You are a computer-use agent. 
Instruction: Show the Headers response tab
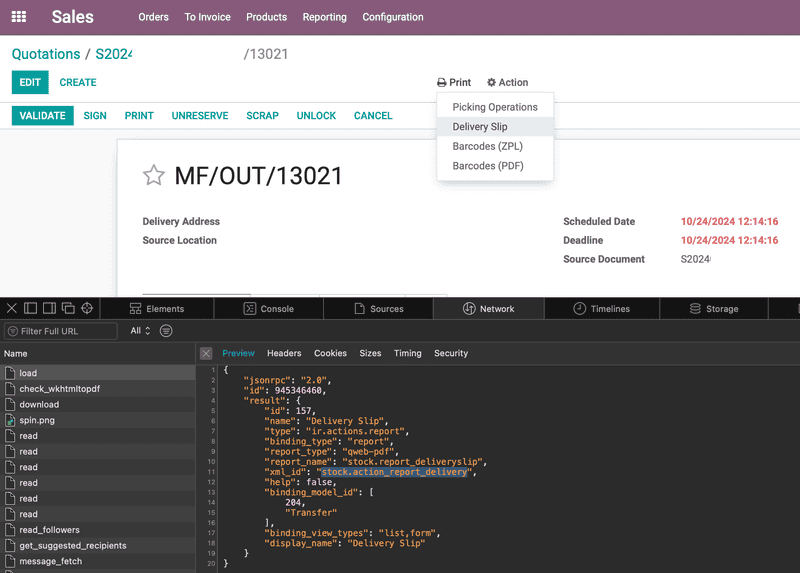[284, 353]
